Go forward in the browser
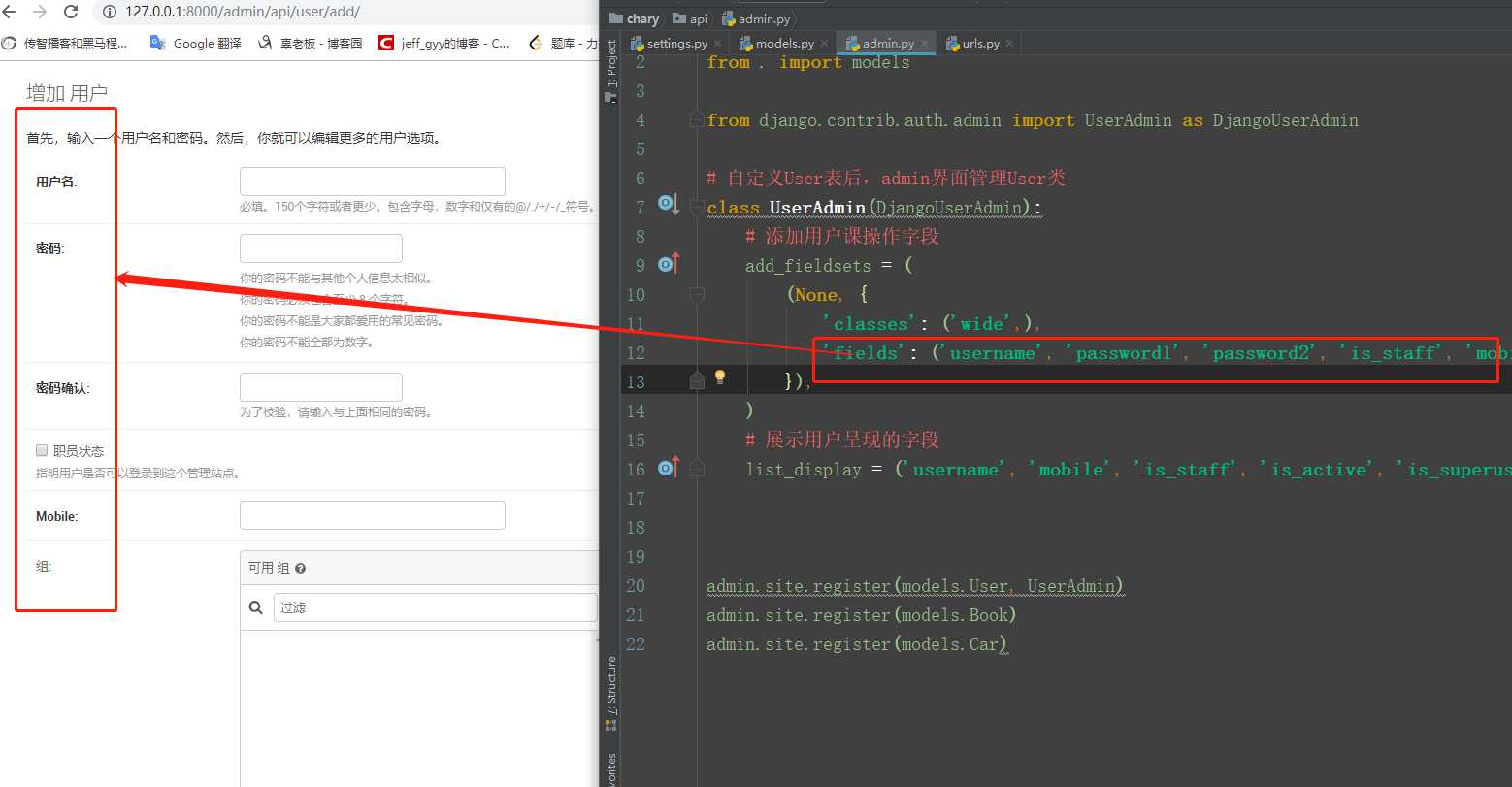Screen dimensions: 1512x787 (39, 12)
